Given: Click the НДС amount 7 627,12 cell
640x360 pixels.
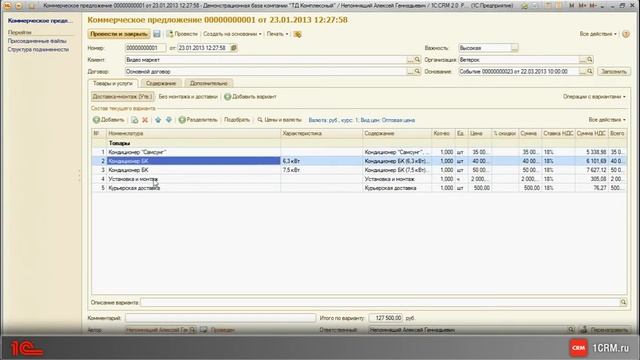Looking at the screenshot, I should (591, 170).
